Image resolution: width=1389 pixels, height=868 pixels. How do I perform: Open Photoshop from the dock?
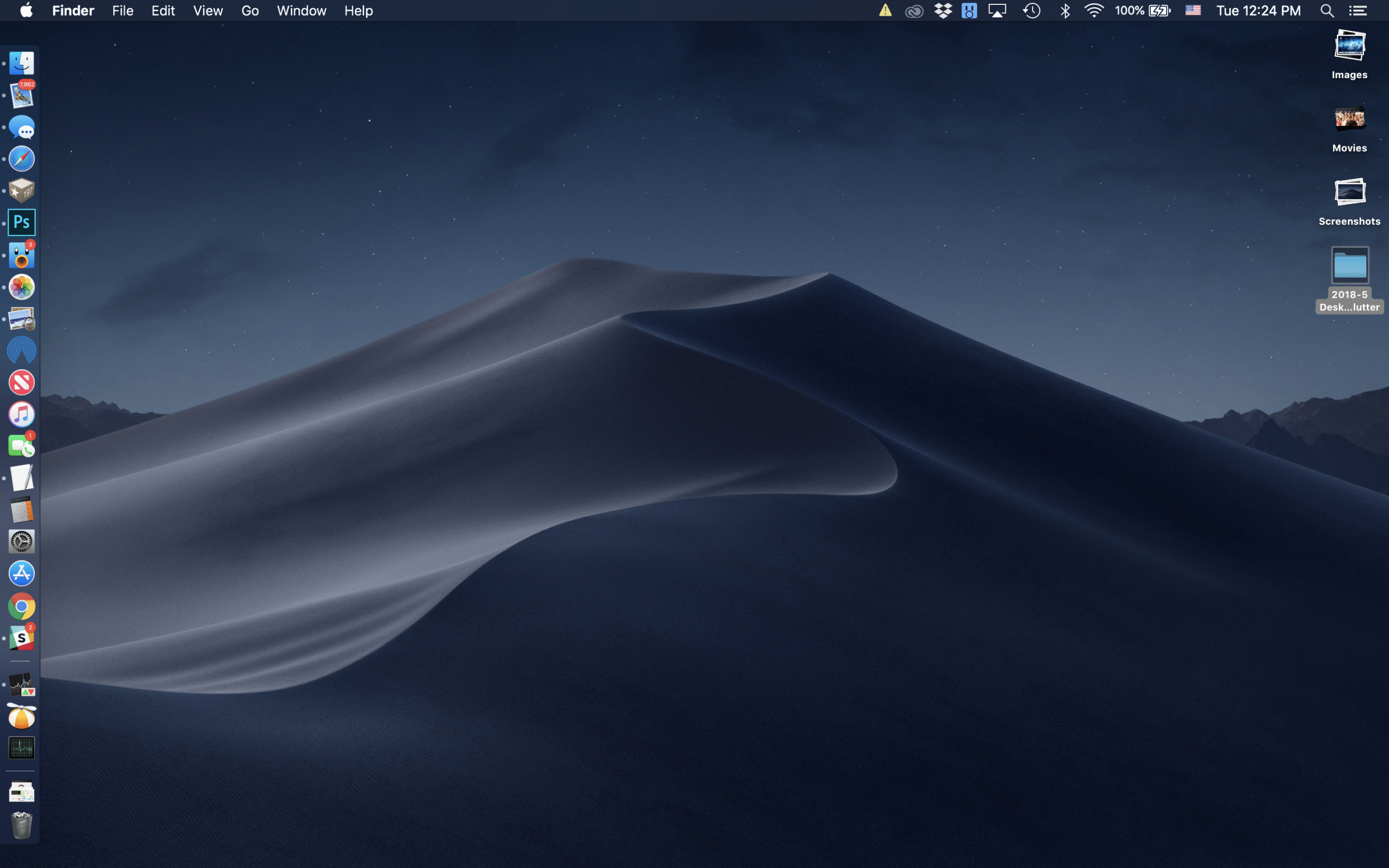click(x=22, y=222)
